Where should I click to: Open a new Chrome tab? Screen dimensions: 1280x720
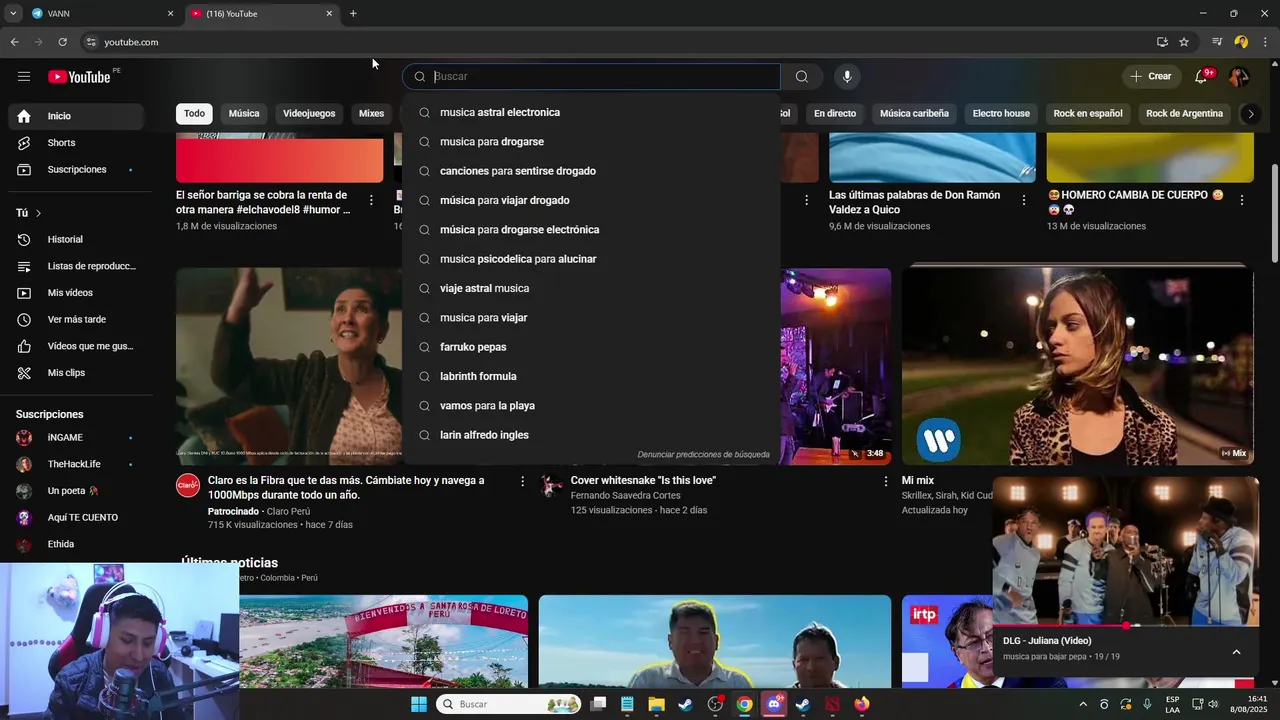click(353, 14)
